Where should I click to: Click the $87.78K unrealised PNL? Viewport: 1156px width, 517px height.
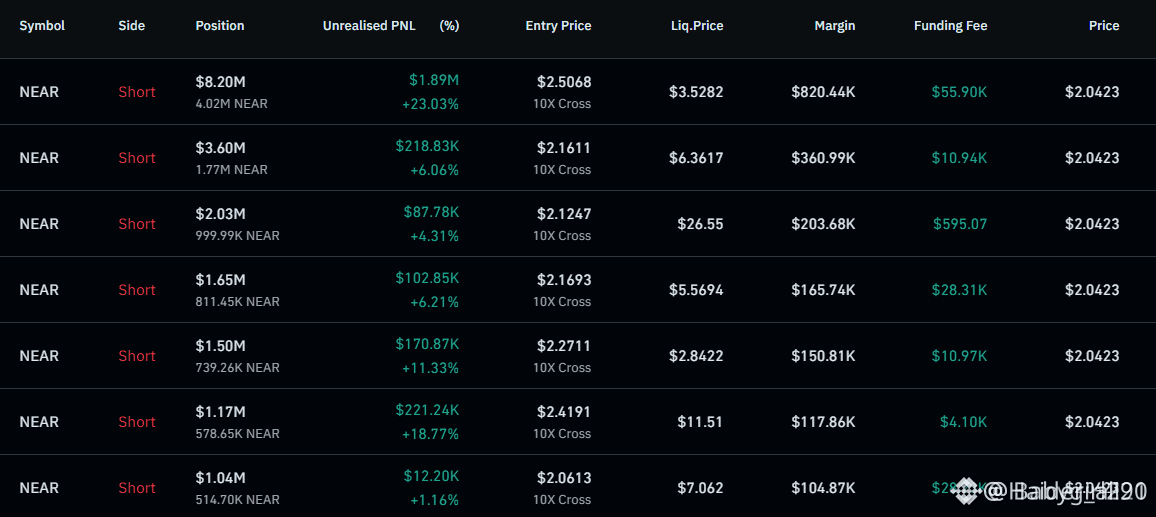click(x=431, y=212)
